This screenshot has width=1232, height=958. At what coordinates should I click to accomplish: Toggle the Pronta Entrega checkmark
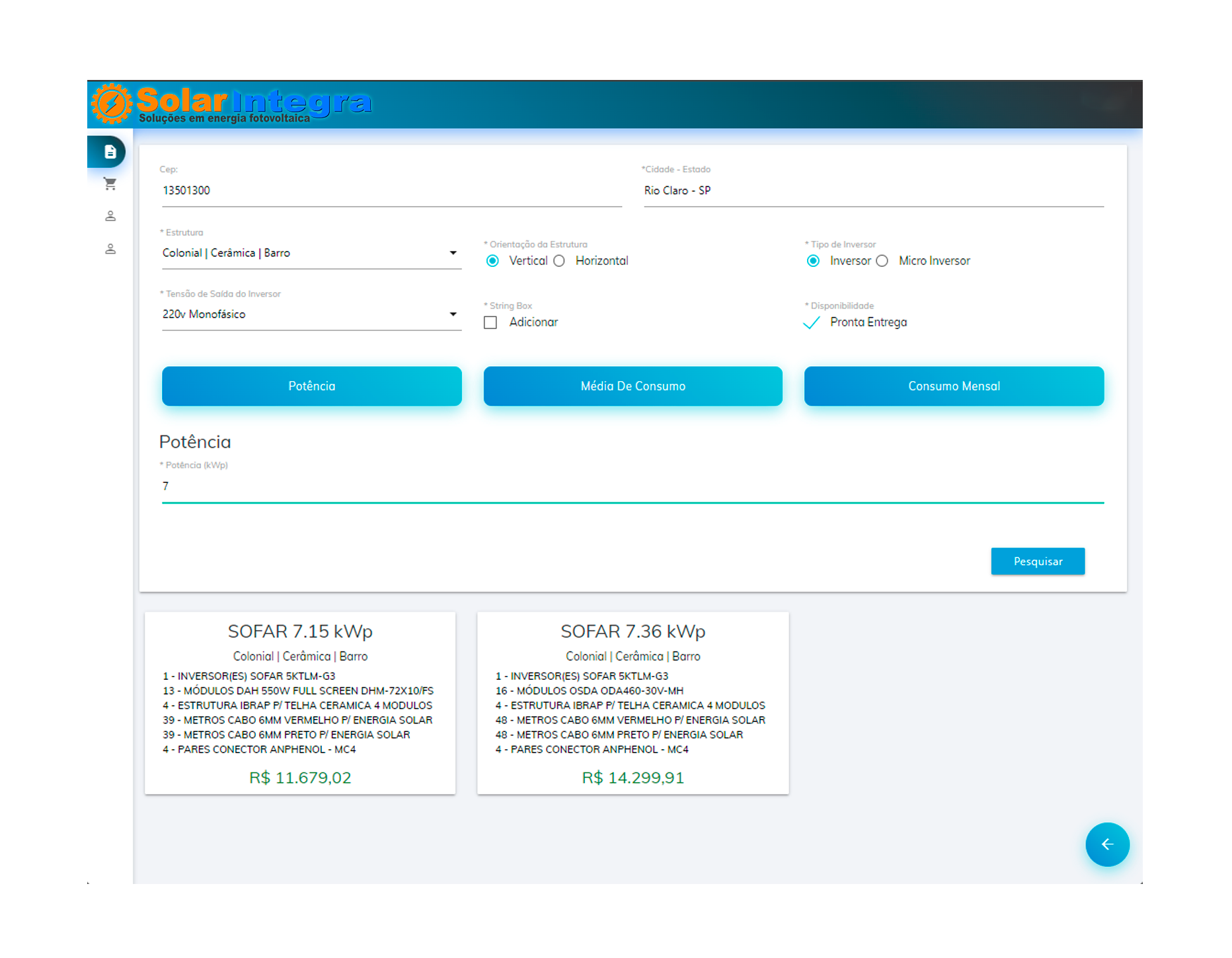(x=811, y=322)
